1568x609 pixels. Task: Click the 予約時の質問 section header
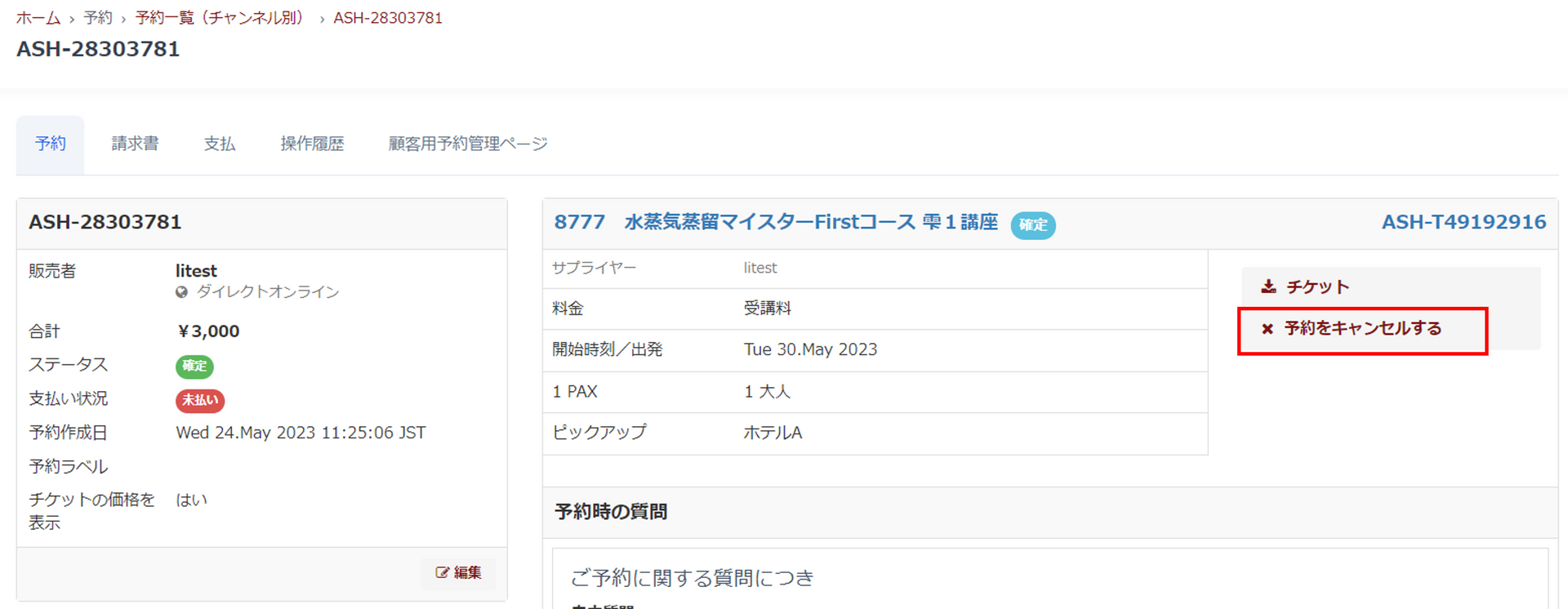click(x=611, y=512)
